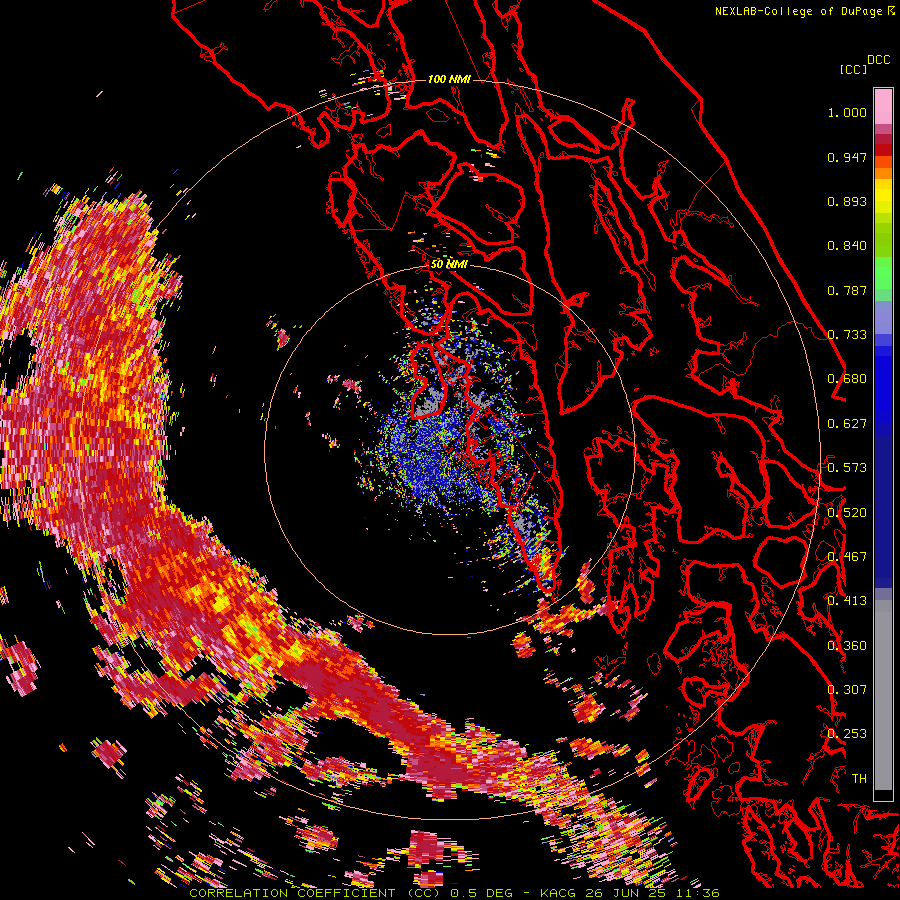Select the 0.893 scale value
The height and width of the screenshot is (900, 900).
click(847, 201)
